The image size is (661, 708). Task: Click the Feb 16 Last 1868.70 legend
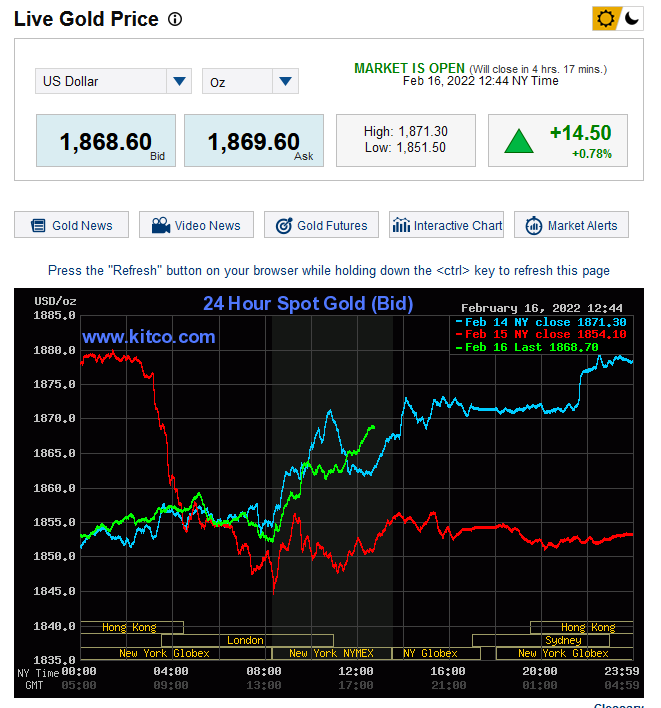[x=527, y=347]
